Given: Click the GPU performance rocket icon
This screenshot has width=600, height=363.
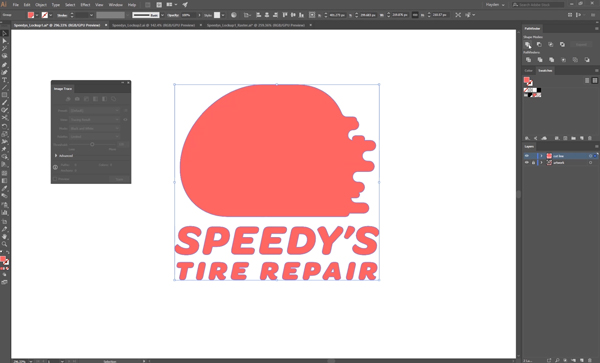Looking at the screenshot, I should click(x=185, y=5).
